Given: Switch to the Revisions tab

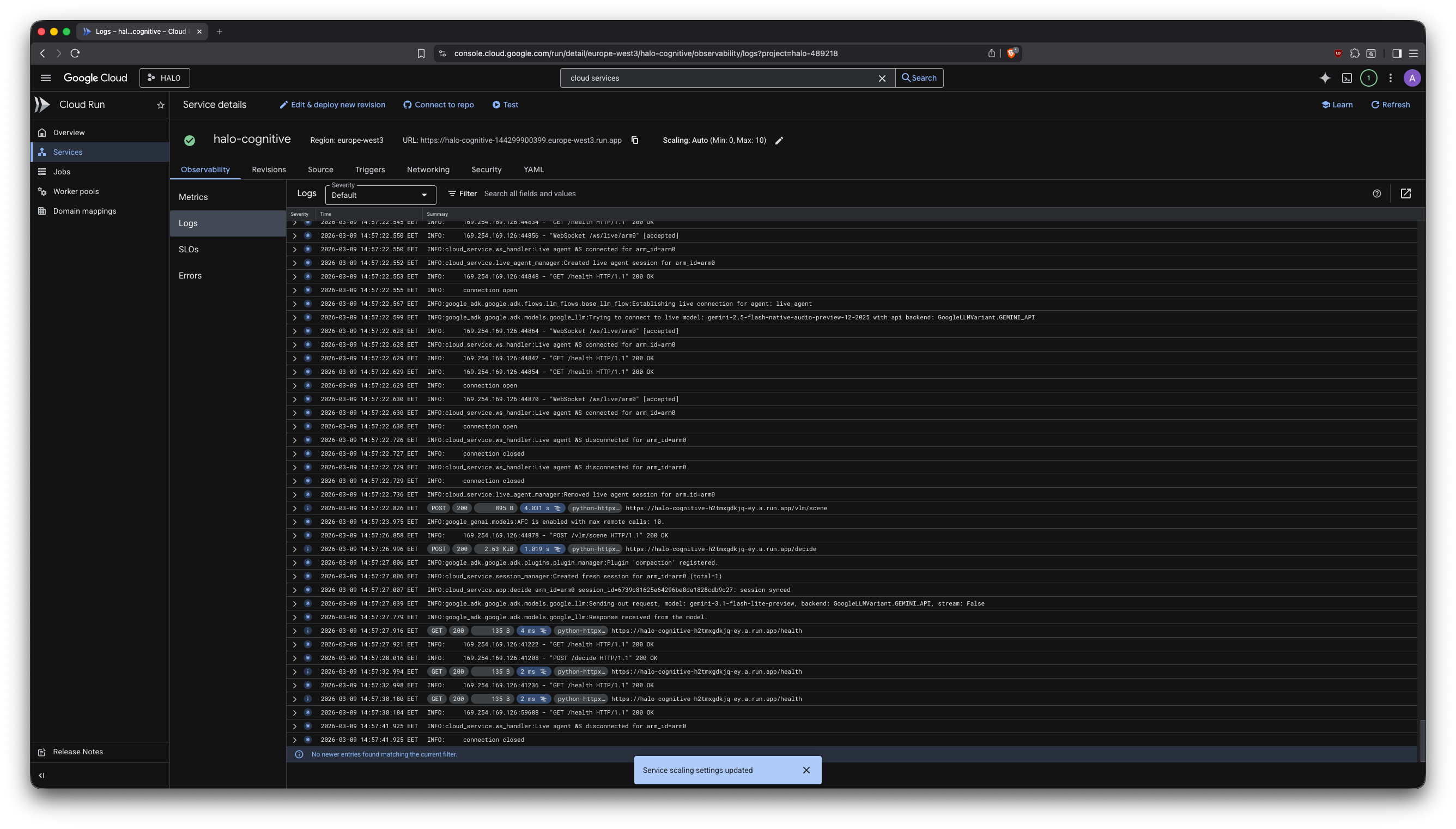Looking at the screenshot, I should (269, 170).
